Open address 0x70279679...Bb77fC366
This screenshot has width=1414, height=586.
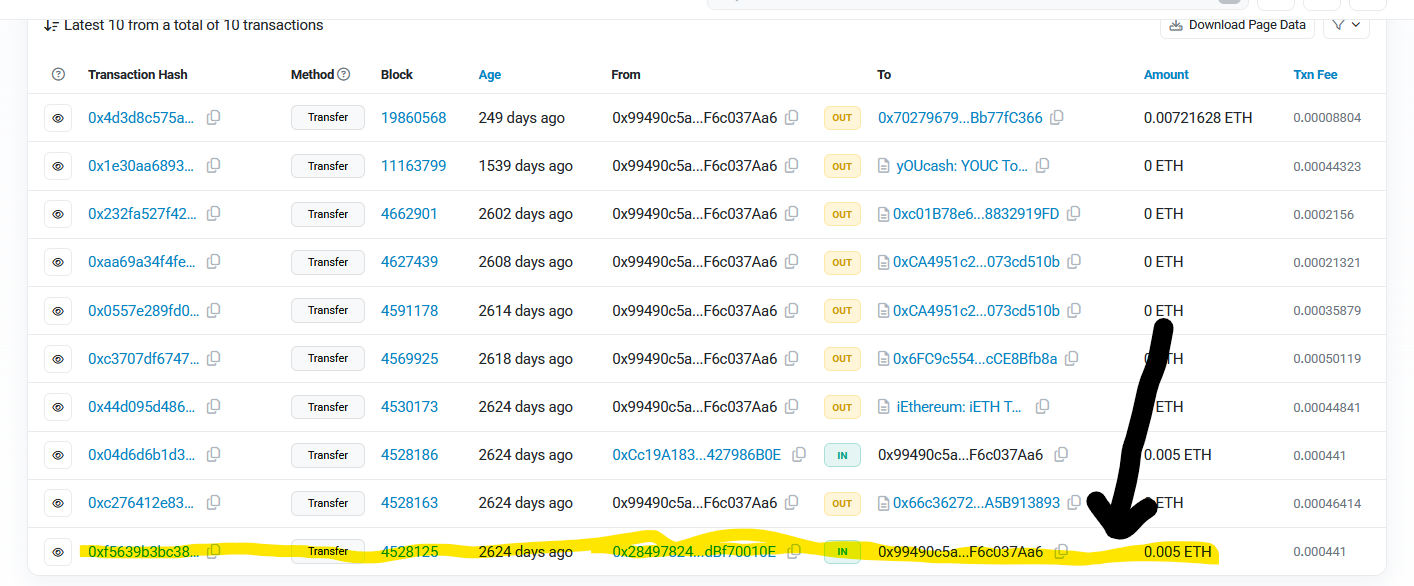(x=960, y=118)
